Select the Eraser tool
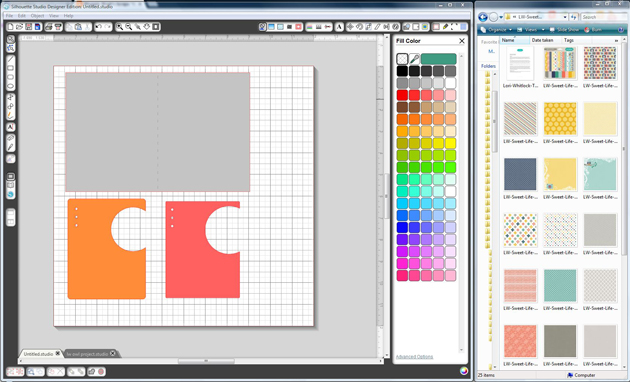Screen dimensions: 630x382 (11, 138)
